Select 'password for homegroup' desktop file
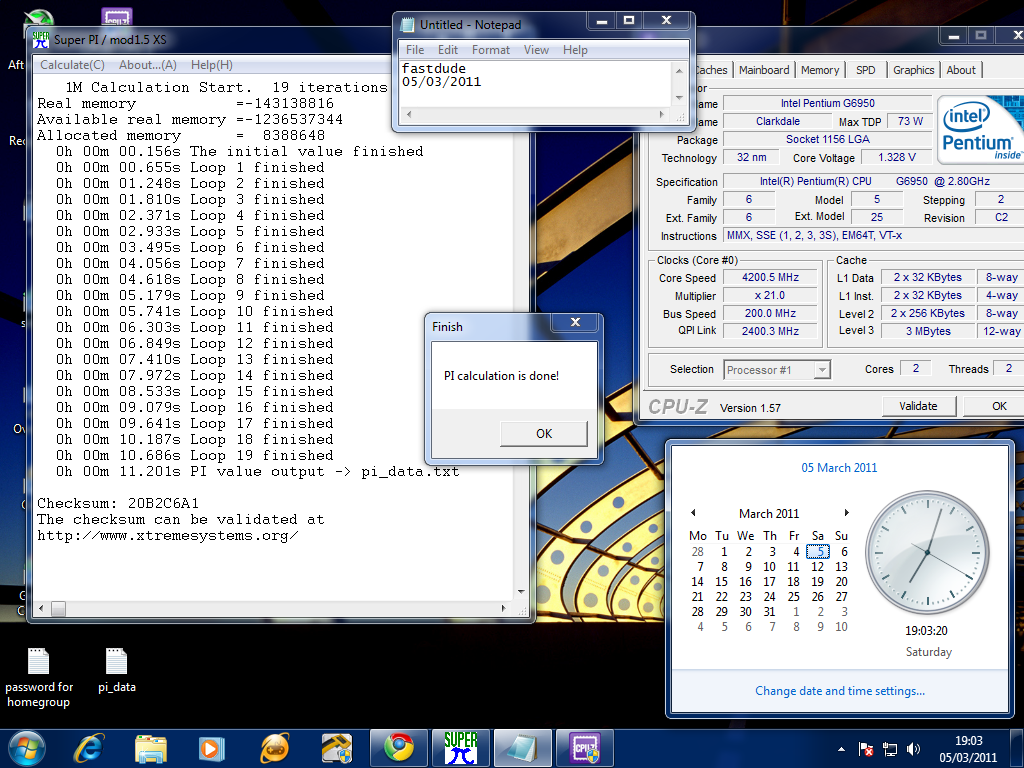1024x768 pixels. pyautogui.click(x=39, y=678)
